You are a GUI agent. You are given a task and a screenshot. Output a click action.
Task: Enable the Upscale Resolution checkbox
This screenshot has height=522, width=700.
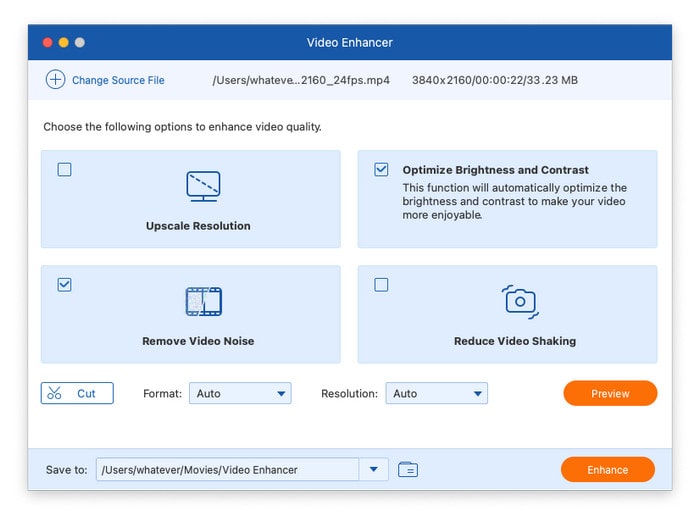tap(65, 170)
